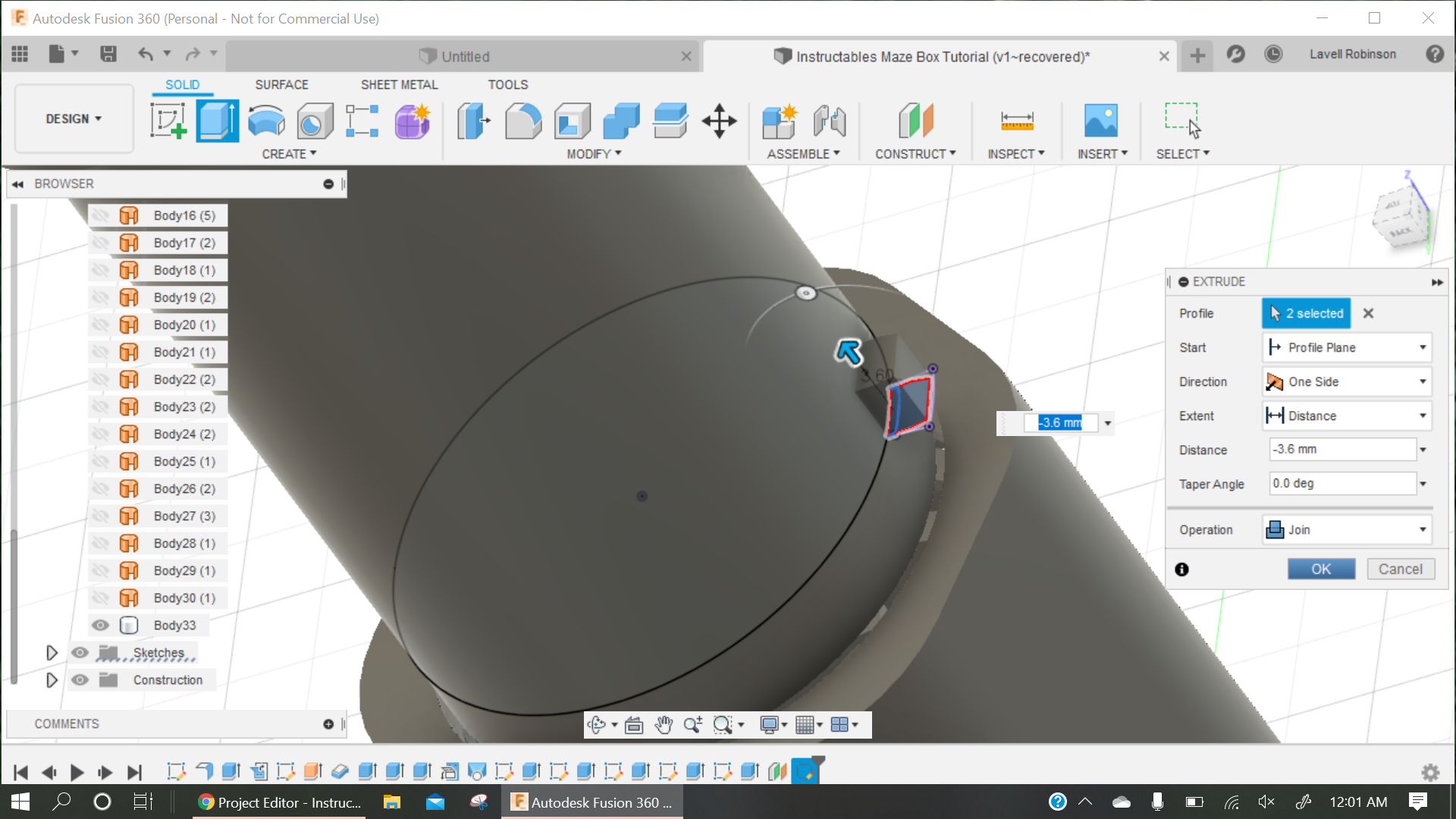
Task: Hide the Sketches folder
Action: [80, 652]
